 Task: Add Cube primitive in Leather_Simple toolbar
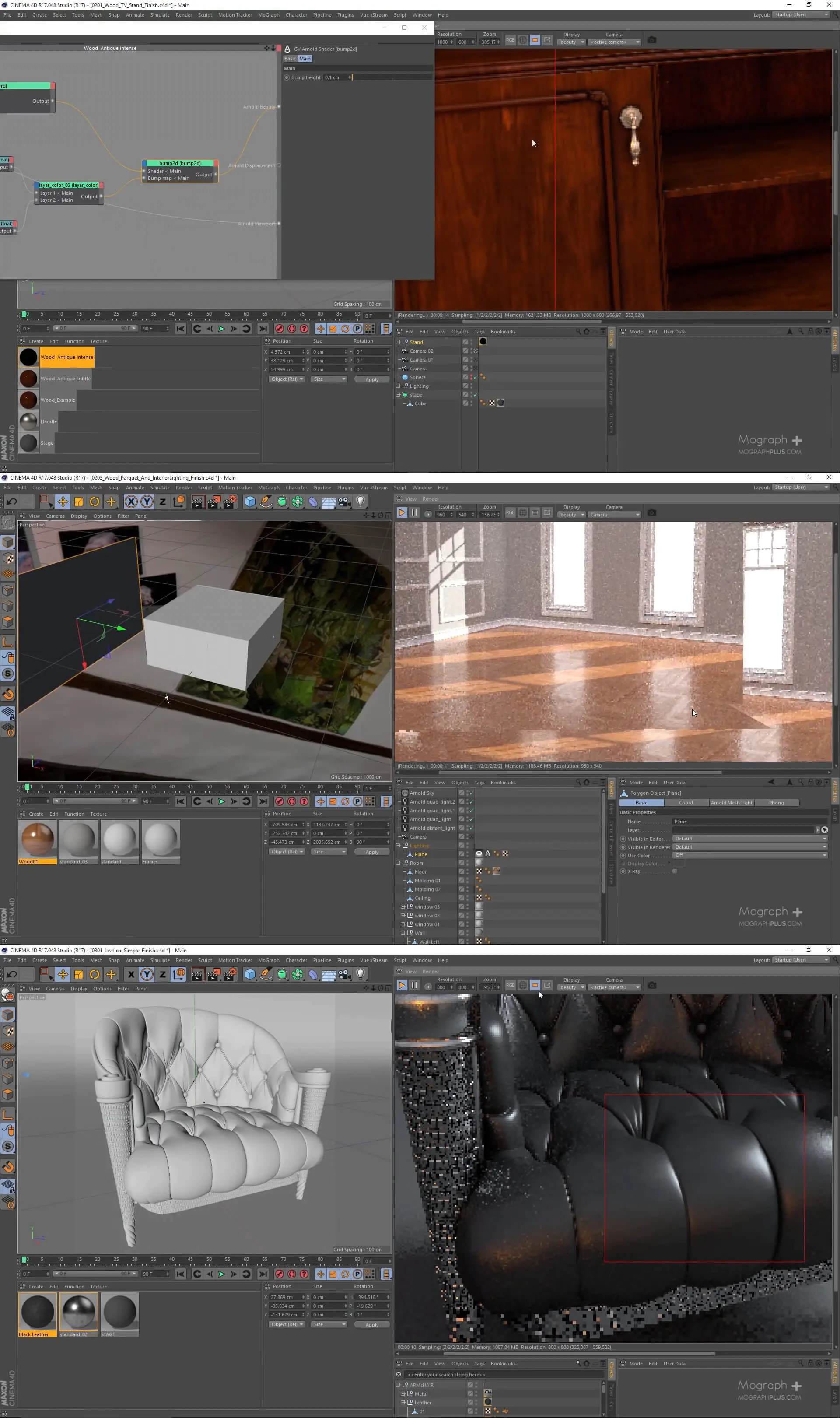(250, 974)
